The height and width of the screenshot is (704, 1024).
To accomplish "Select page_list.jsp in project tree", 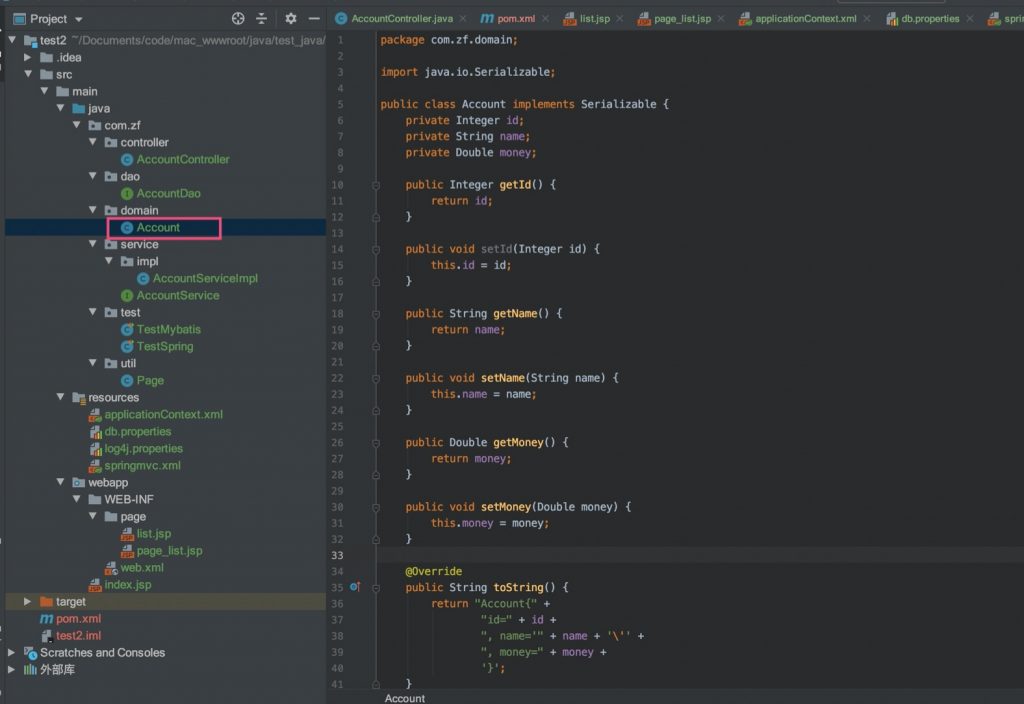I will click(x=169, y=551).
